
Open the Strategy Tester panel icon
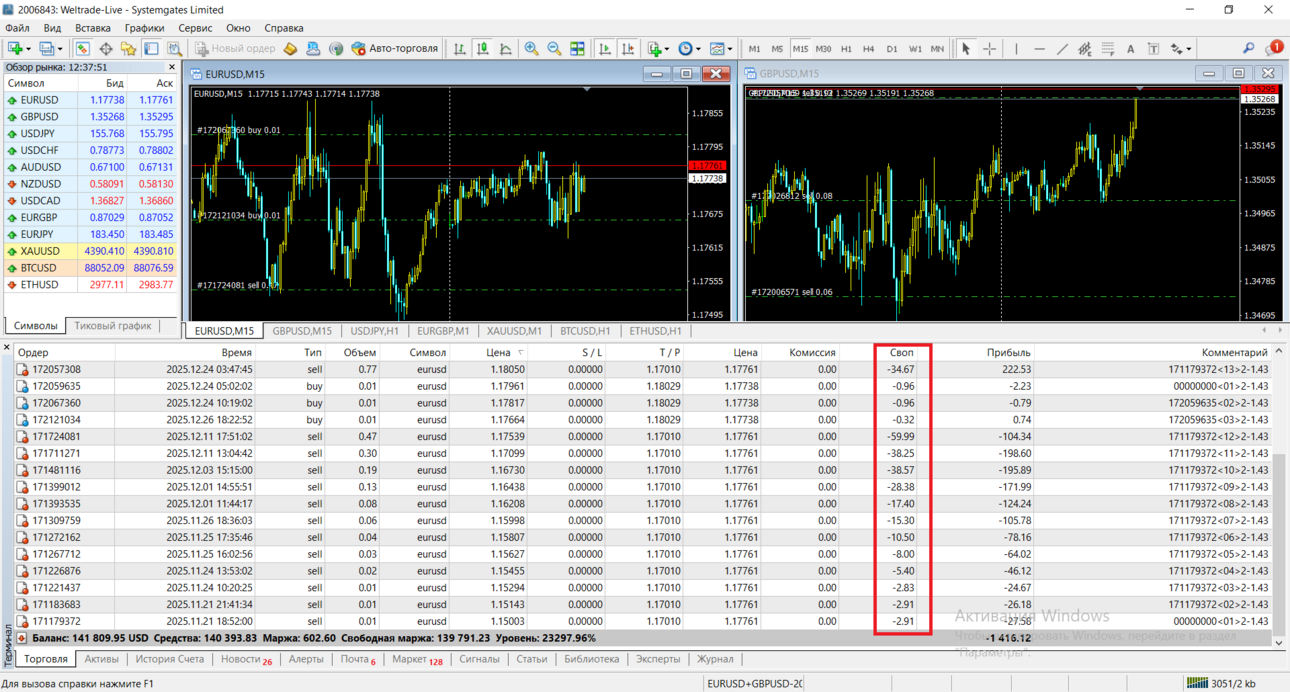click(x=174, y=48)
